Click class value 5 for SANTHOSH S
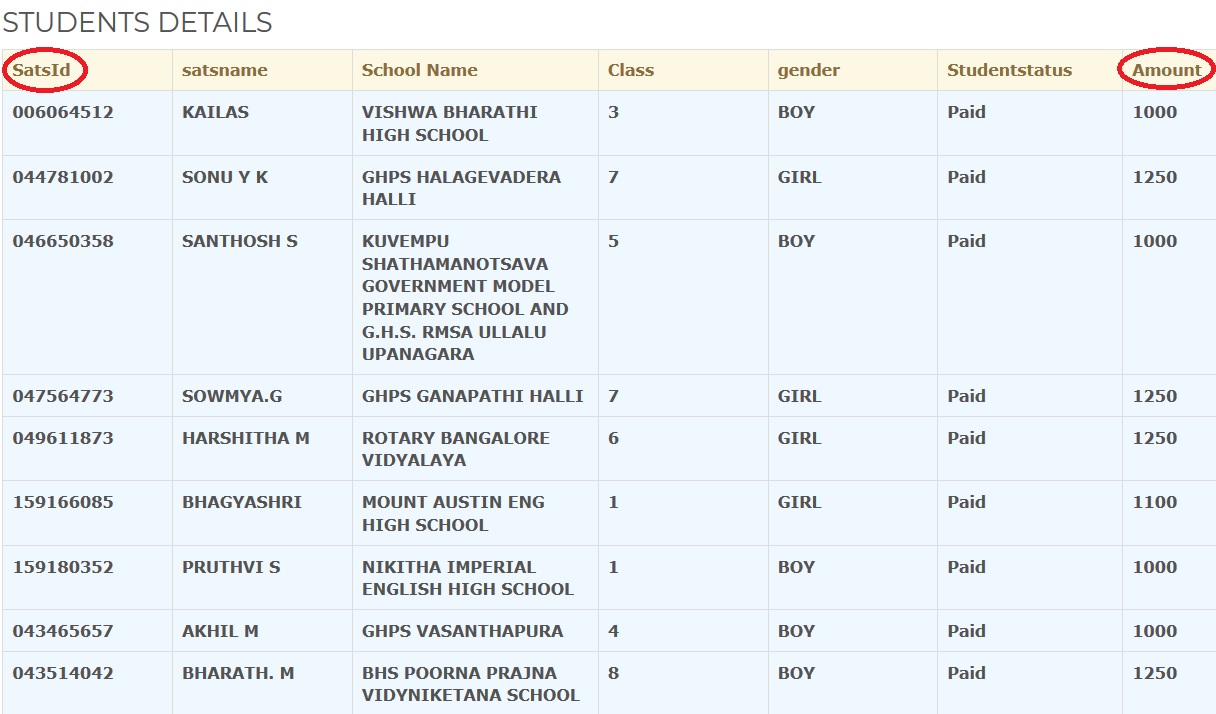Viewport: 1216px width, 714px height. coord(613,241)
